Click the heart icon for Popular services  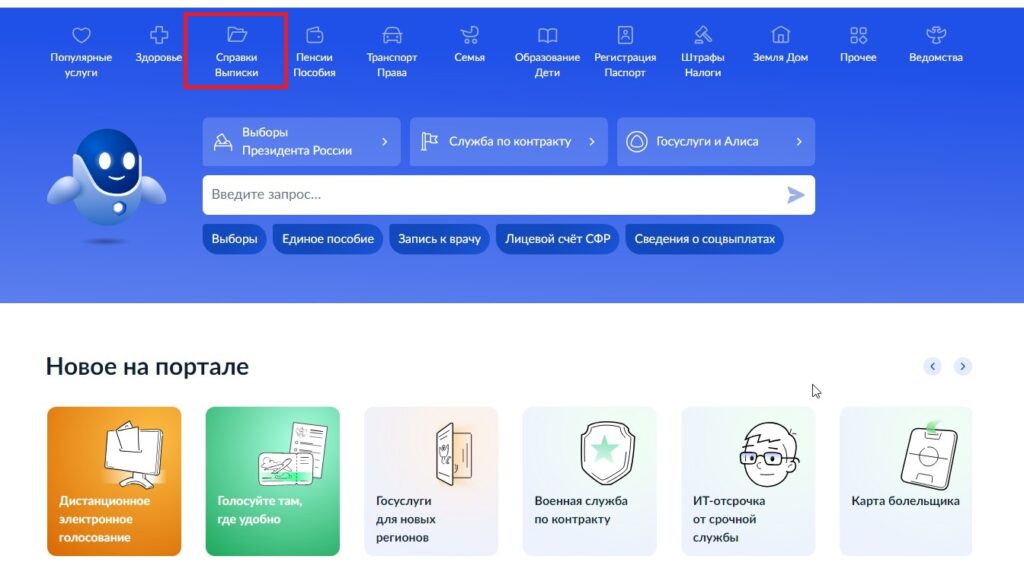[81, 36]
